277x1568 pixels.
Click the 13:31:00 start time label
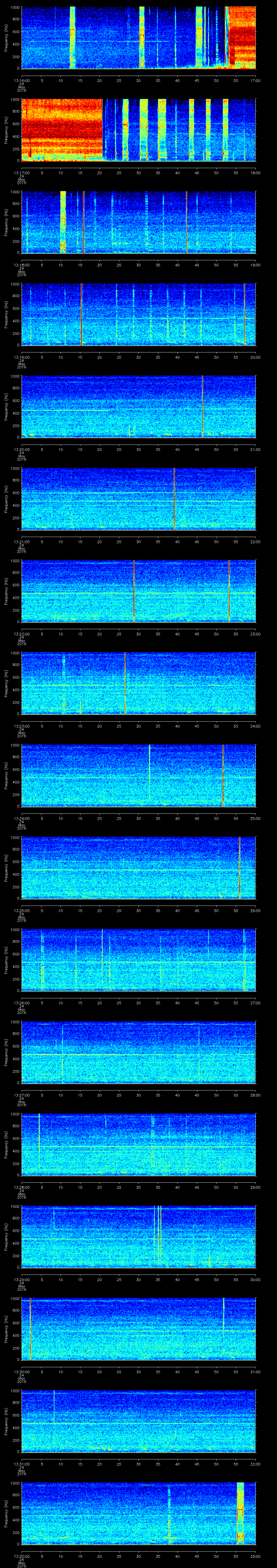[x=21, y=1463]
